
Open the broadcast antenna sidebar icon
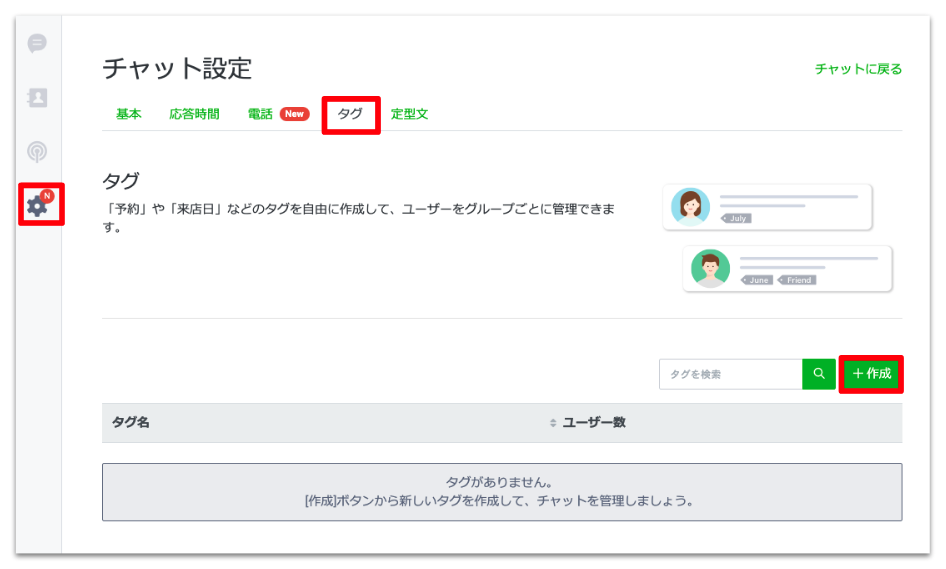click(37, 151)
